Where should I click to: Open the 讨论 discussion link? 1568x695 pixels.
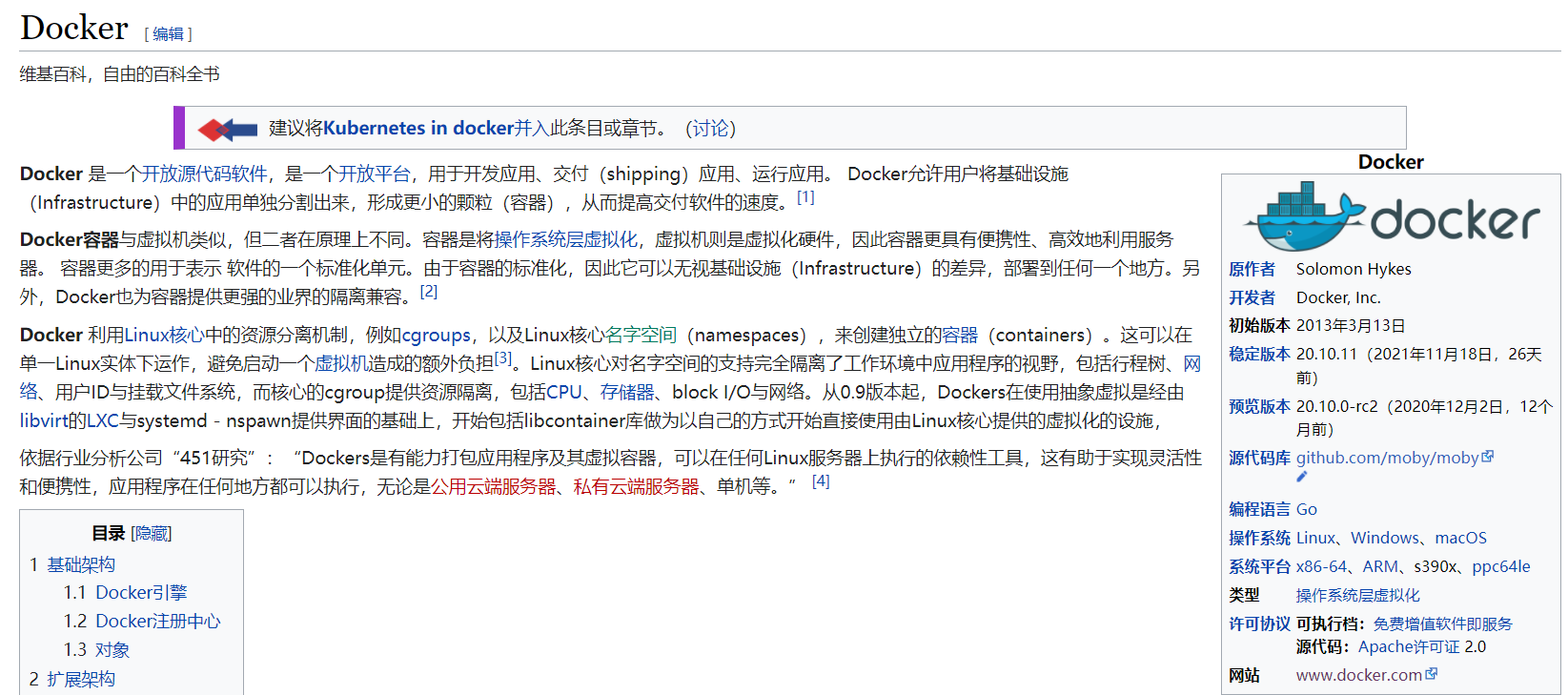click(x=710, y=129)
